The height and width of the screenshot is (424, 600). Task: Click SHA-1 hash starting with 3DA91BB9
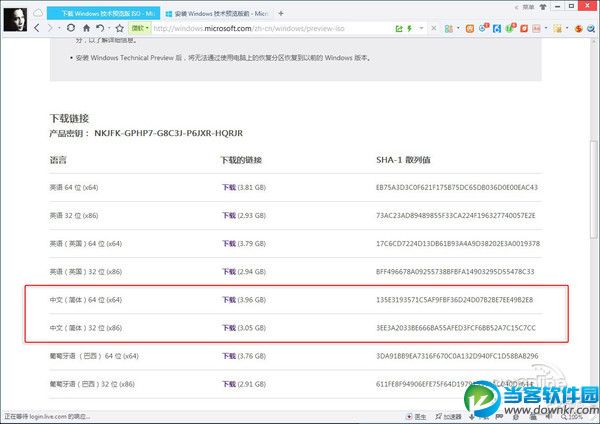[x=457, y=356]
